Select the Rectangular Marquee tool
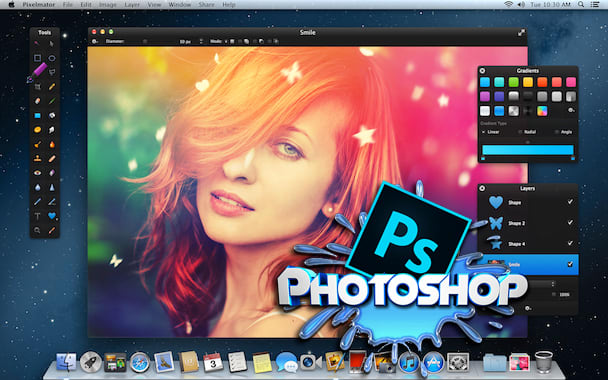 (37, 58)
